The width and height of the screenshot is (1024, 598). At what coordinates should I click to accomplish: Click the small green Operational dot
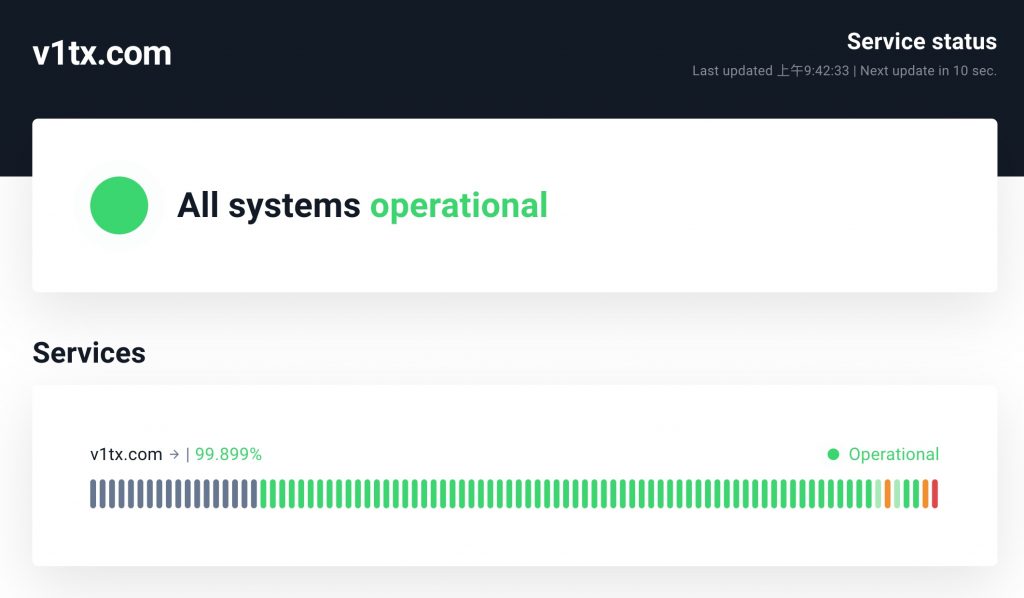tap(833, 454)
